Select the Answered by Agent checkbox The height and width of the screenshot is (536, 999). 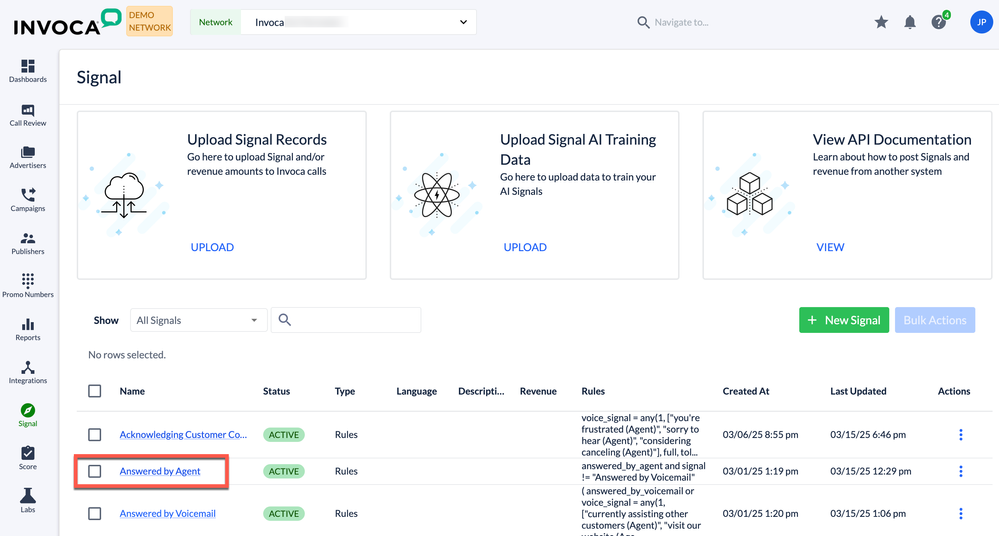coord(95,471)
